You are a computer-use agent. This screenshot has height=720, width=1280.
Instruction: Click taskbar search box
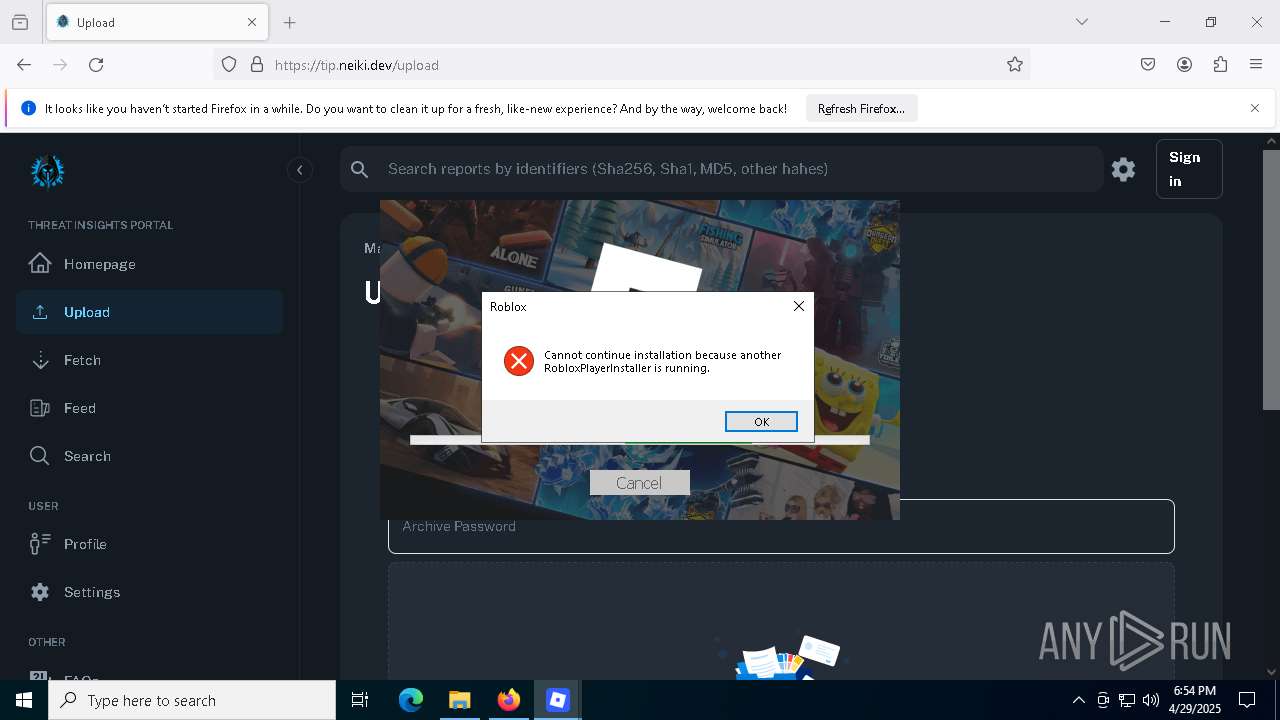pyautogui.click(x=192, y=700)
